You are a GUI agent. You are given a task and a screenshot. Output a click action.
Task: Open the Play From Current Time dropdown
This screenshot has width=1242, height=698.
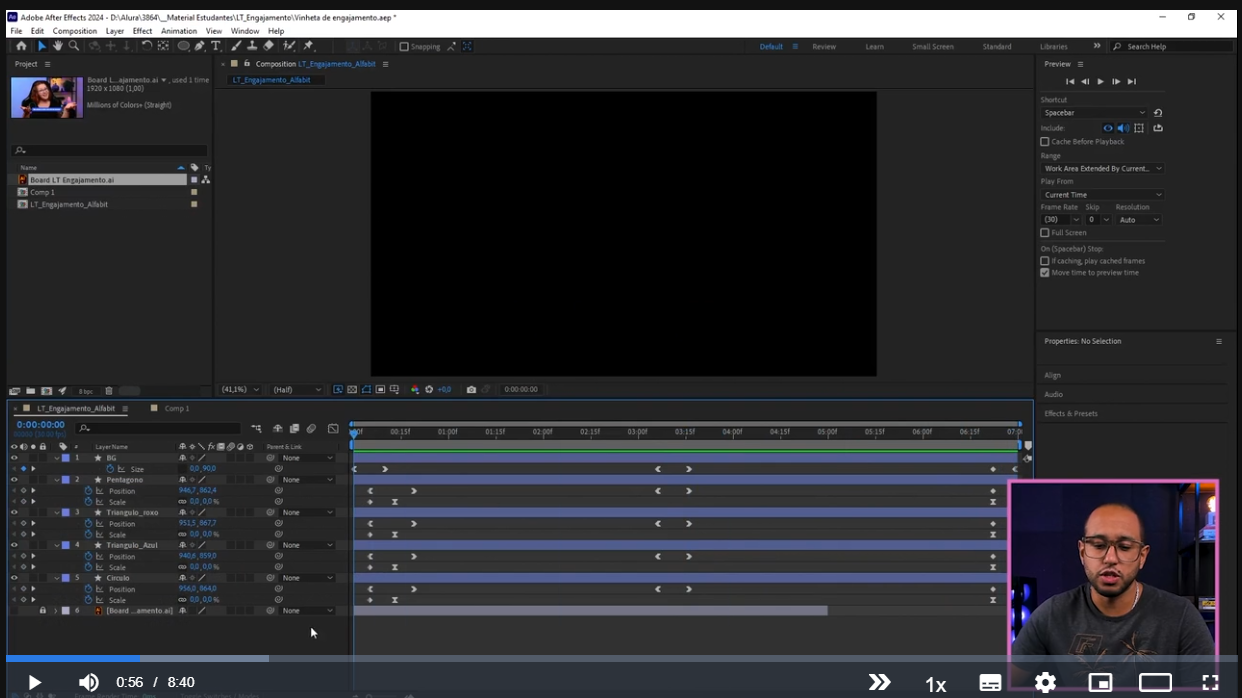pyautogui.click(x=1102, y=195)
